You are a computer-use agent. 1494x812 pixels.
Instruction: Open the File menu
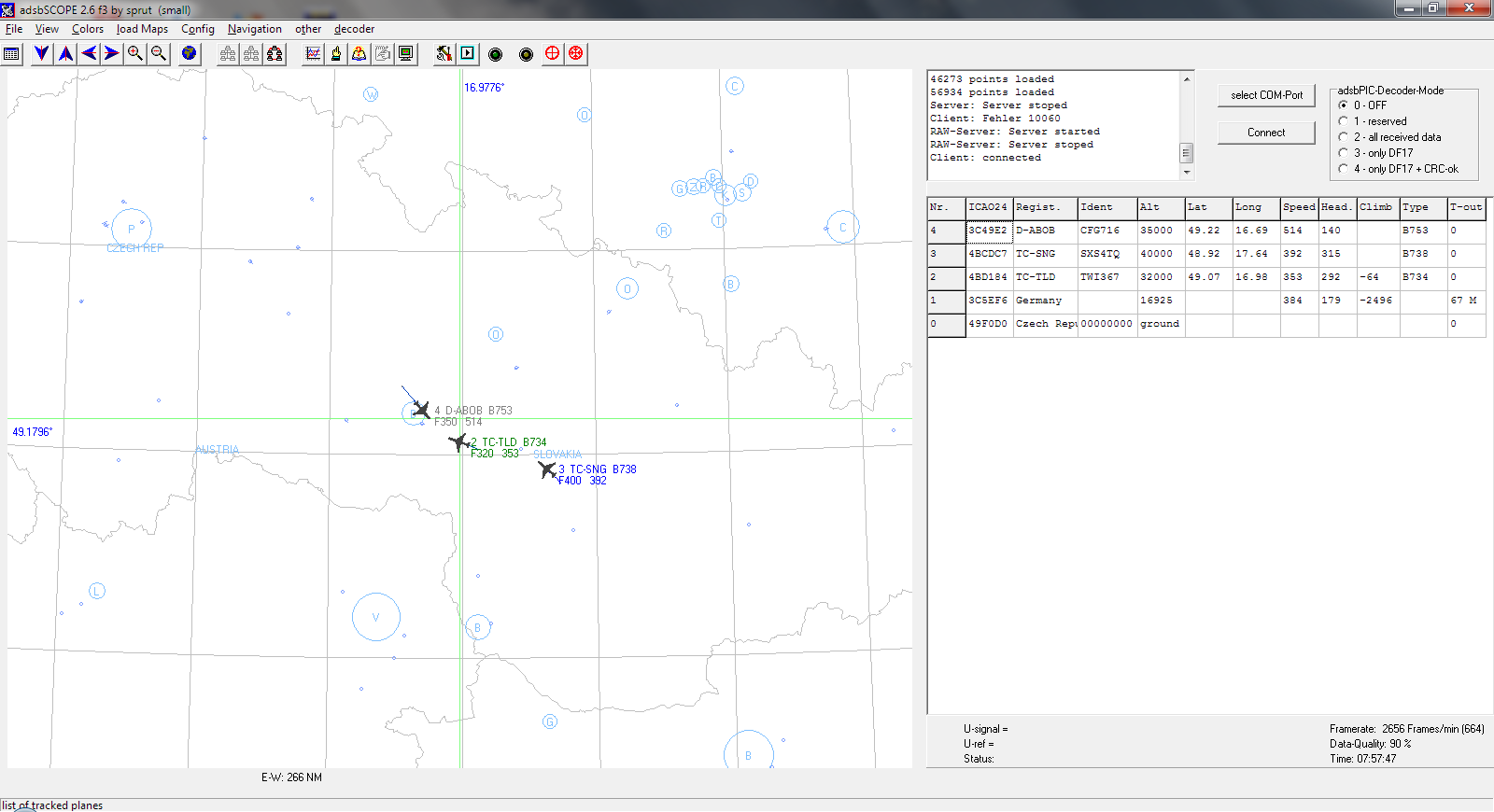[x=14, y=29]
